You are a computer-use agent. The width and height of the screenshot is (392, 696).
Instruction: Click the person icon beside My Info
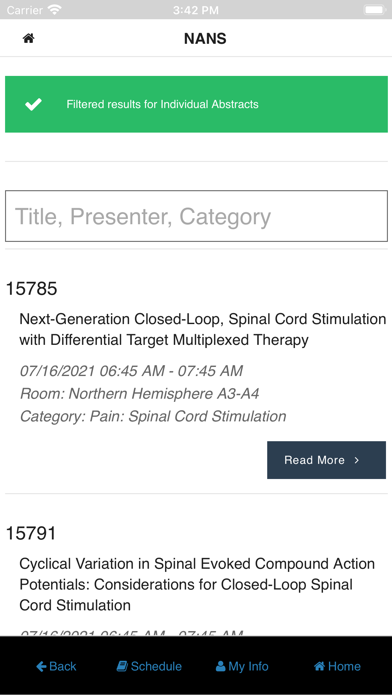220,666
